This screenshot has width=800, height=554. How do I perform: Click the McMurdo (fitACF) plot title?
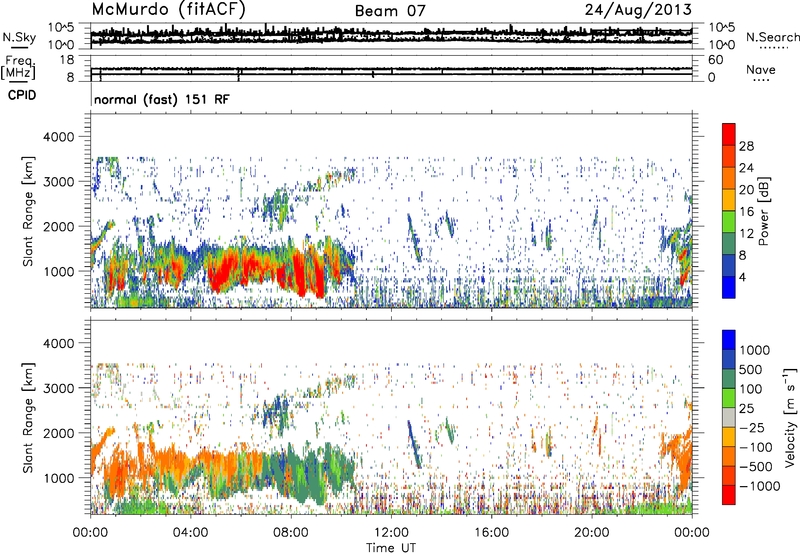pyautogui.click(x=168, y=10)
